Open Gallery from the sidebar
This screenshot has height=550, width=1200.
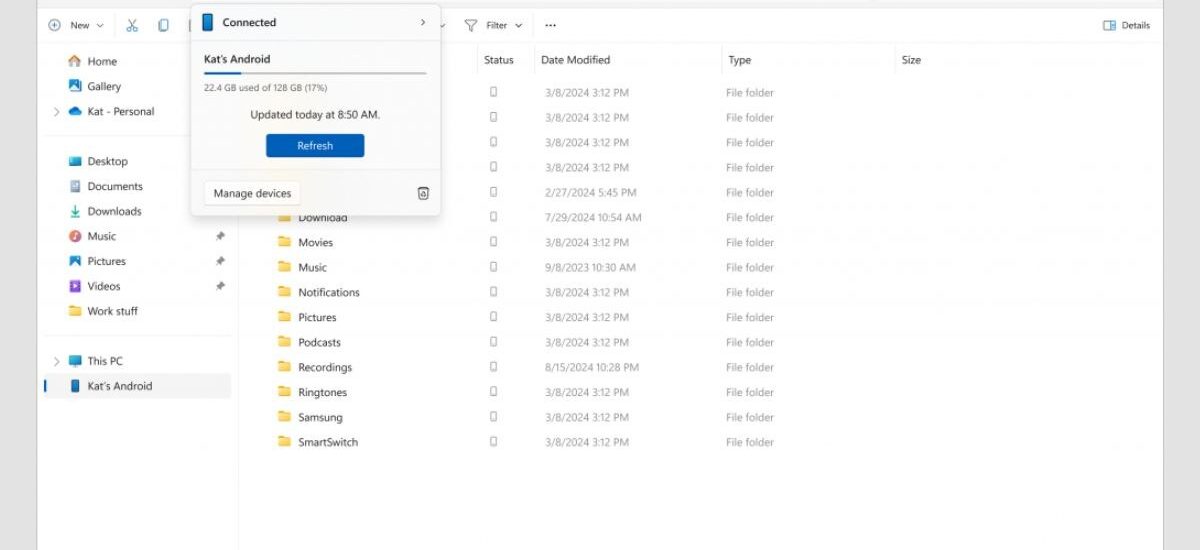(103, 87)
